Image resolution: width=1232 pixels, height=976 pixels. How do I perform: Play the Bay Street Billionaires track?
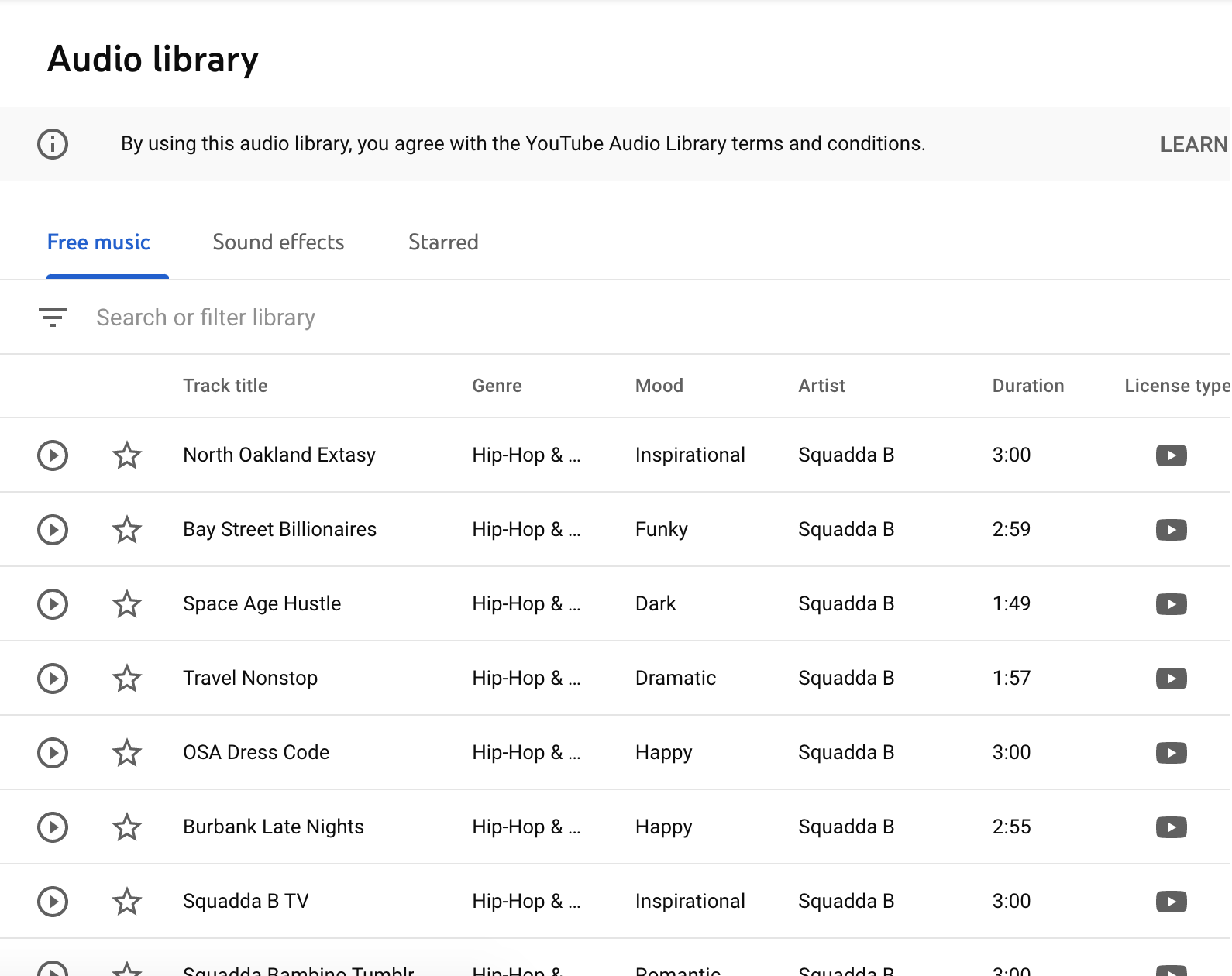pos(53,530)
